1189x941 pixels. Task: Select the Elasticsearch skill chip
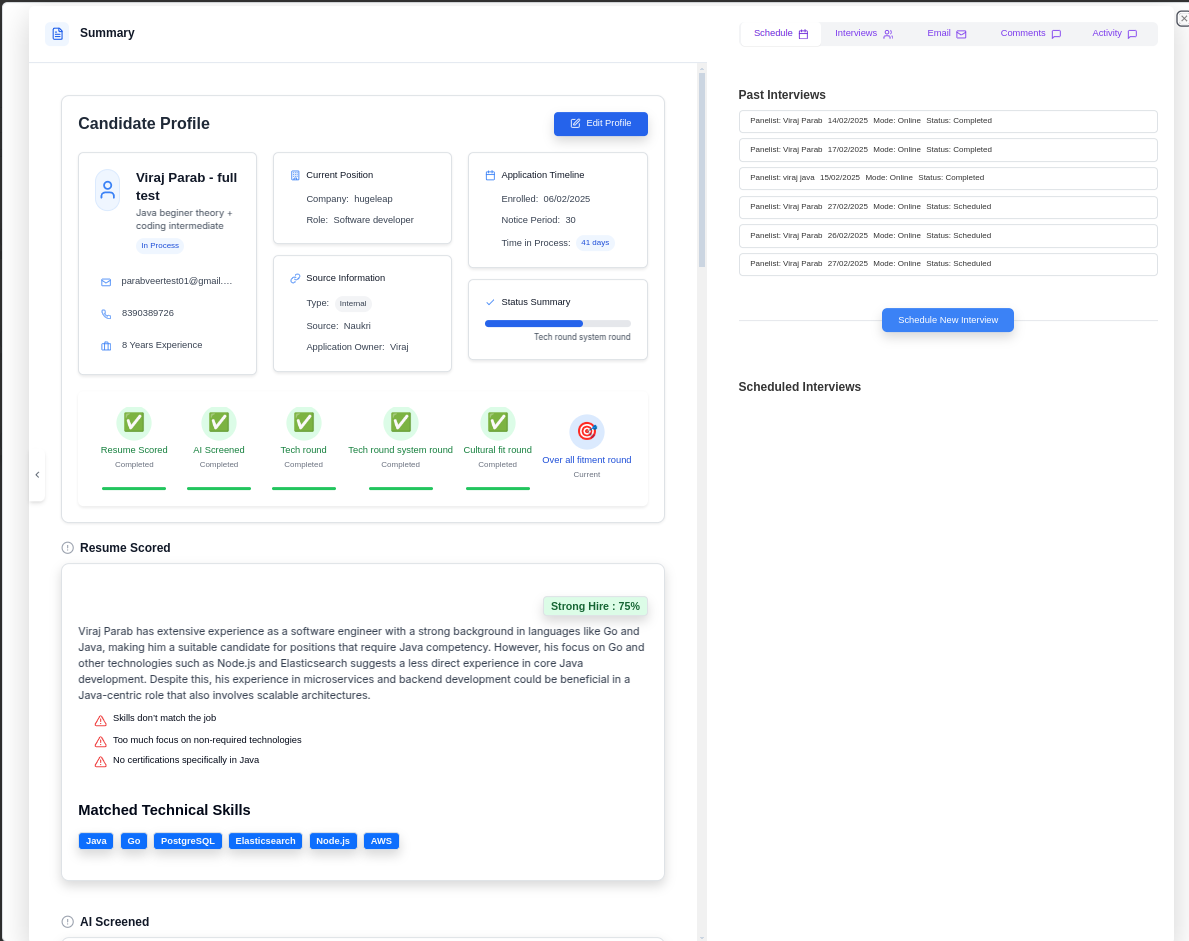[264, 841]
